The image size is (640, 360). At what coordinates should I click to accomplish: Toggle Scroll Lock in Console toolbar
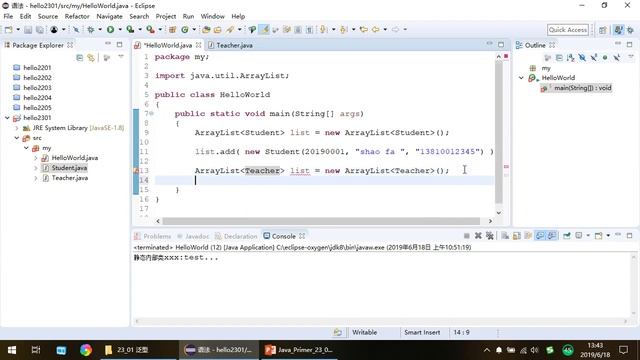[517, 236]
